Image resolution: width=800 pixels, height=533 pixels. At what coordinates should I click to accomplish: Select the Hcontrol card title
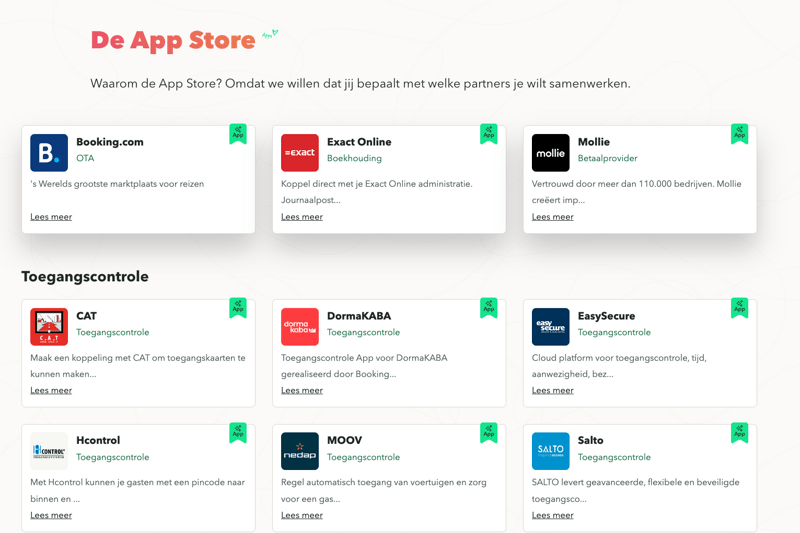coord(98,440)
